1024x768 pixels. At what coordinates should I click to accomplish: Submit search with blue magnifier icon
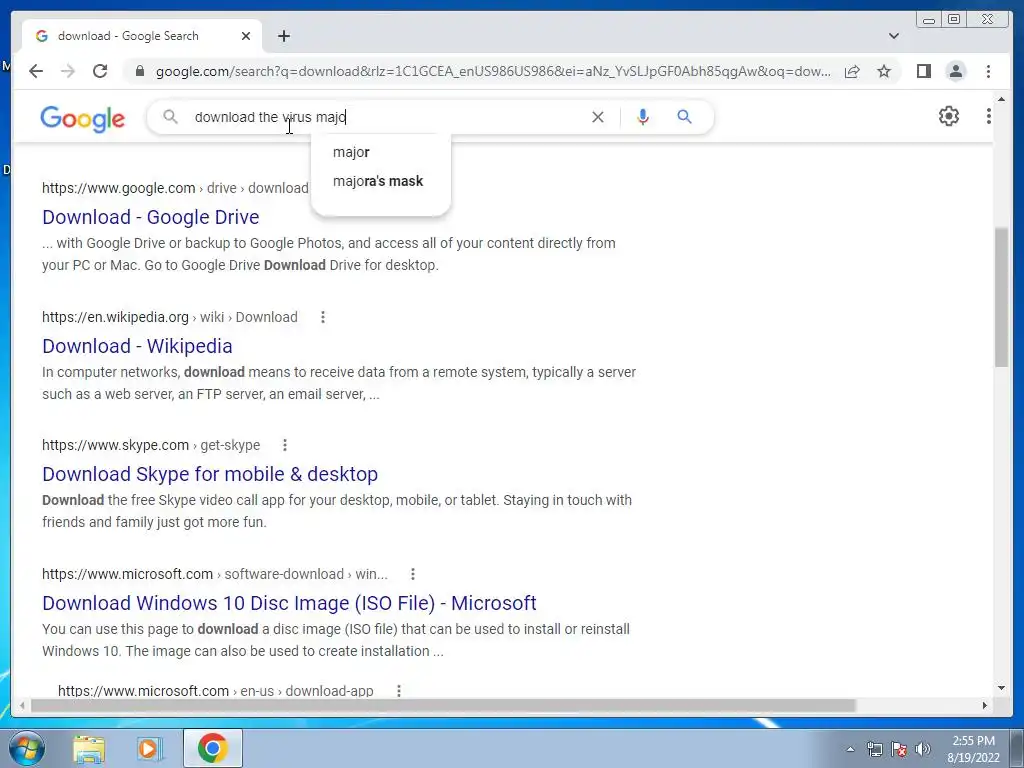684,117
